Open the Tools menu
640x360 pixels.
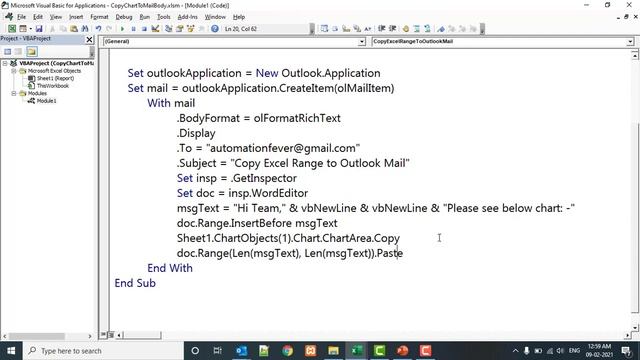163,17
